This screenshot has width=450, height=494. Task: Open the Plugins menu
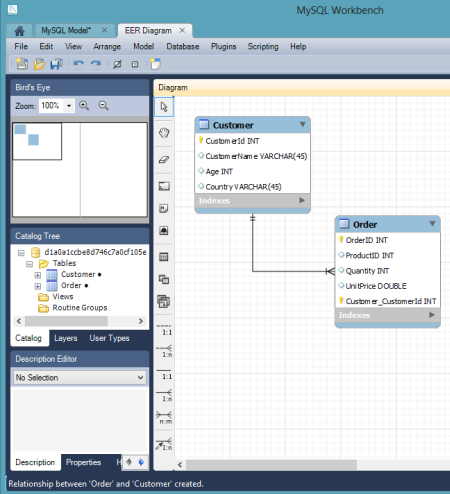[x=223, y=46]
